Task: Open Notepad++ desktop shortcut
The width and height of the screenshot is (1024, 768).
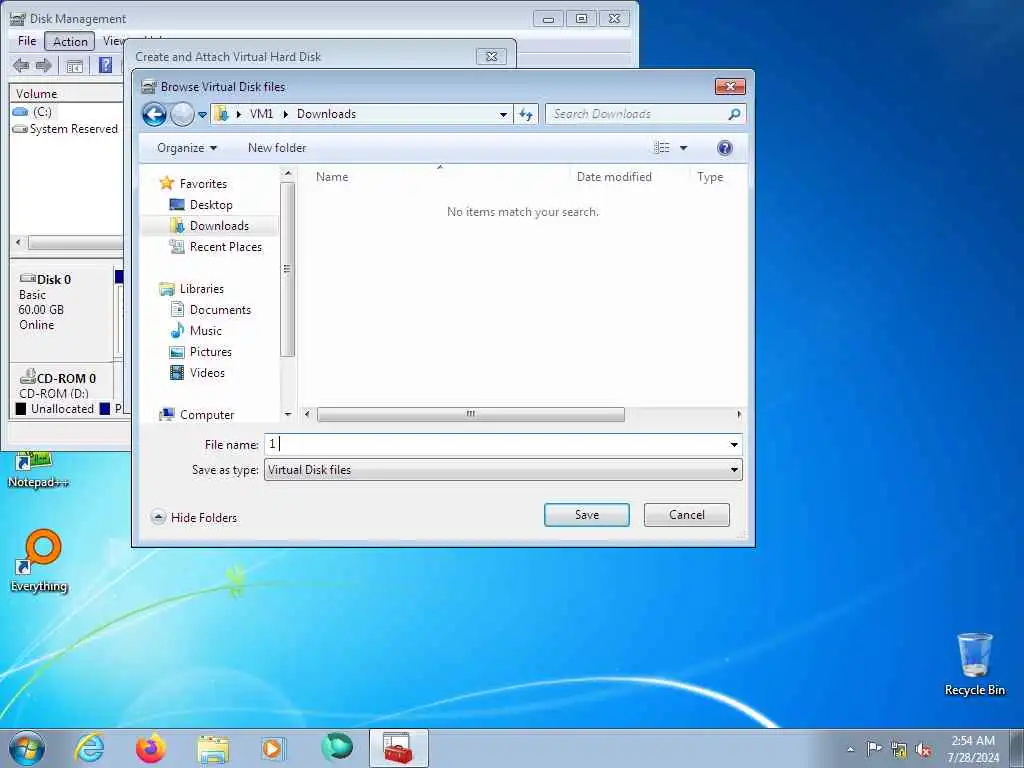Action: coord(39,469)
